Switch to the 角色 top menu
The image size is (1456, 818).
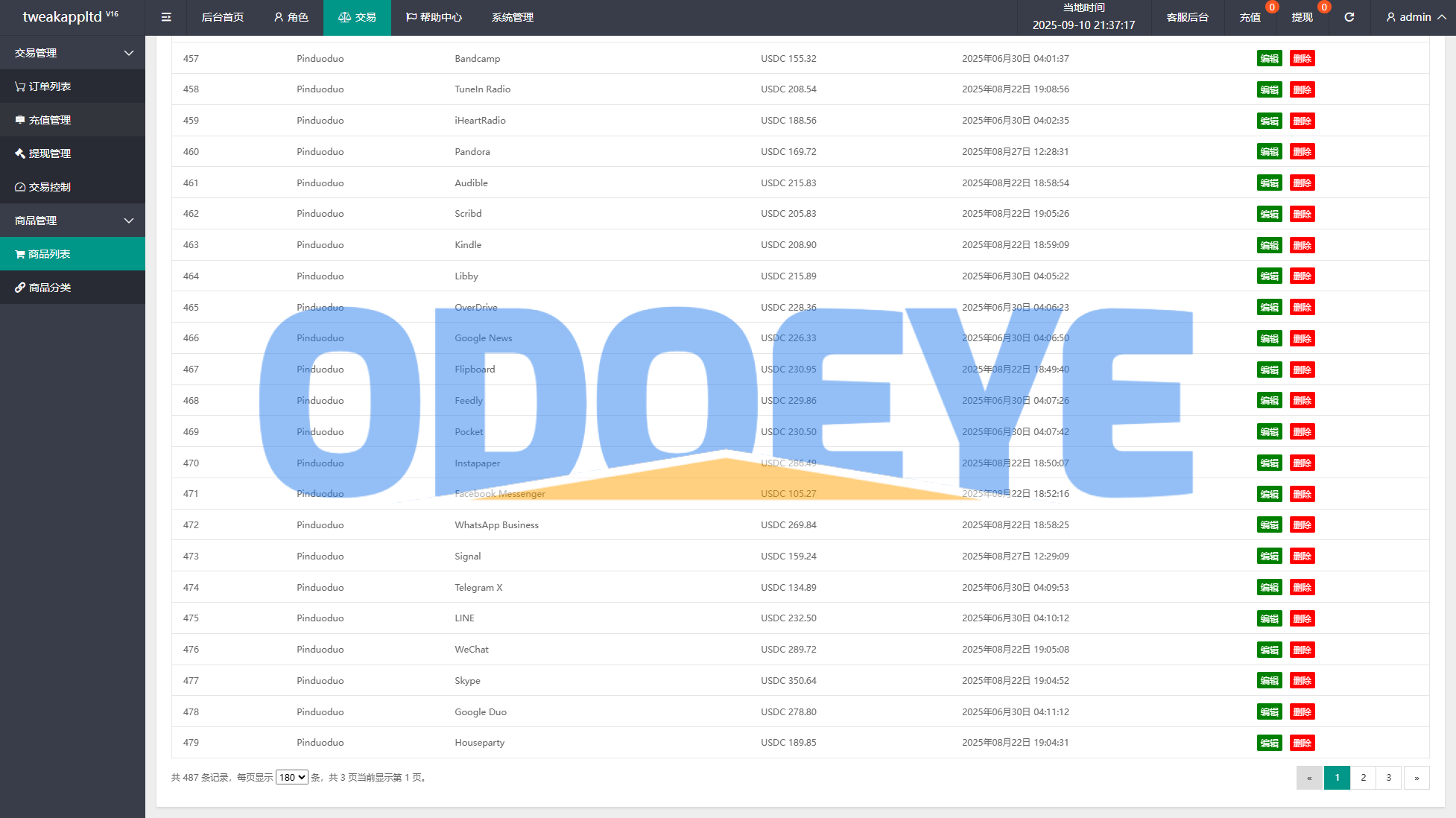[291, 17]
